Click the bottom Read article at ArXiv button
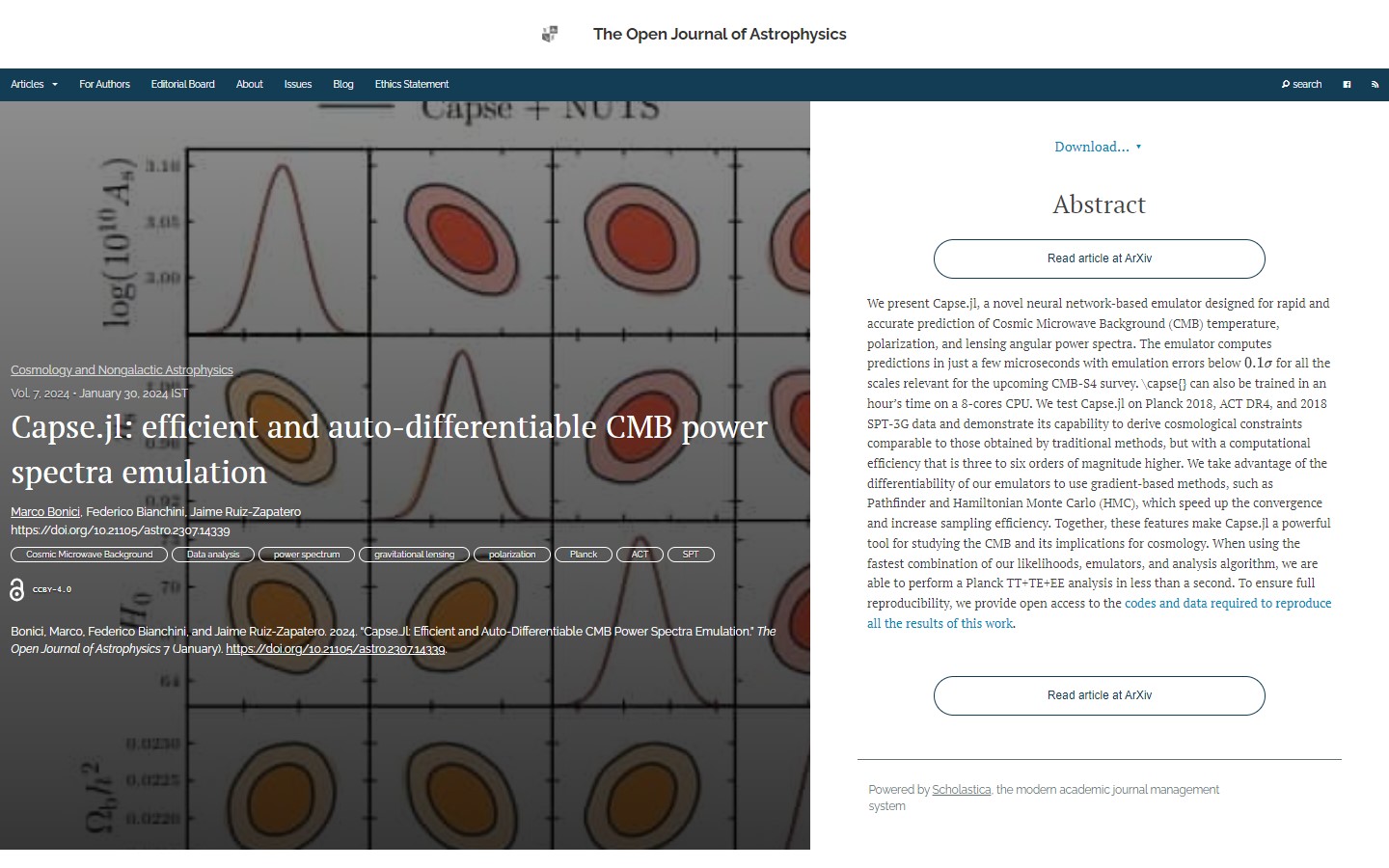1389x868 pixels. coord(1099,695)
